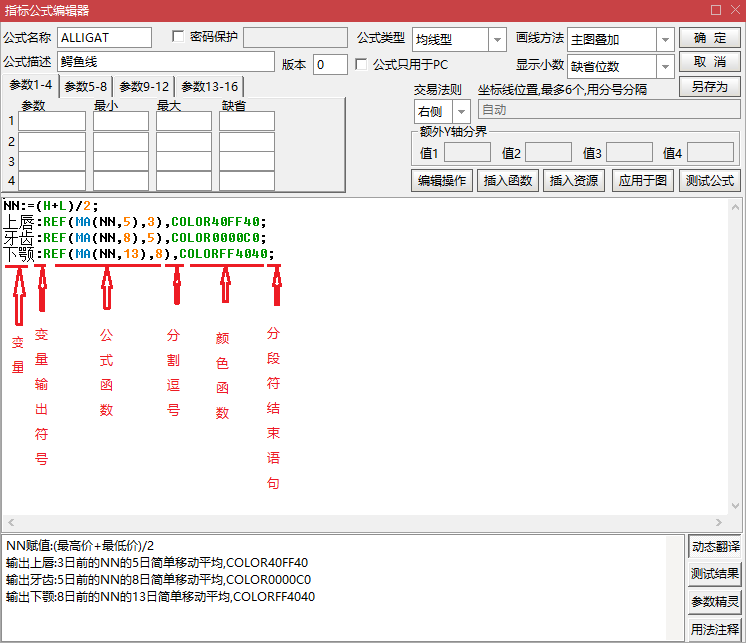Select the 参数9-12 tab

144,87
